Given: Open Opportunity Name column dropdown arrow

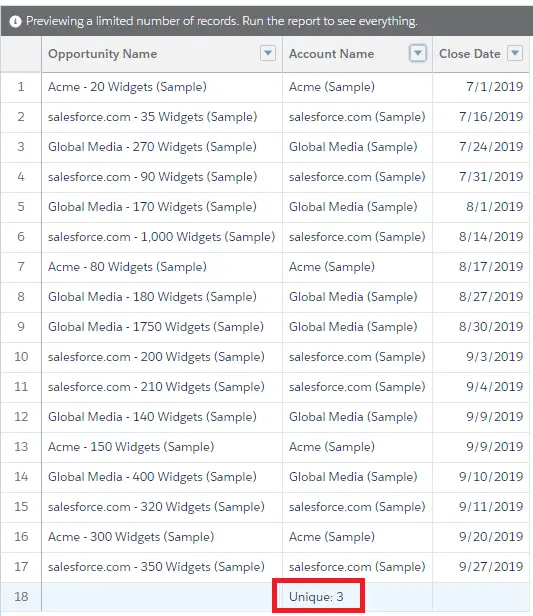Looking at the screenshot, I should [268, 53].
